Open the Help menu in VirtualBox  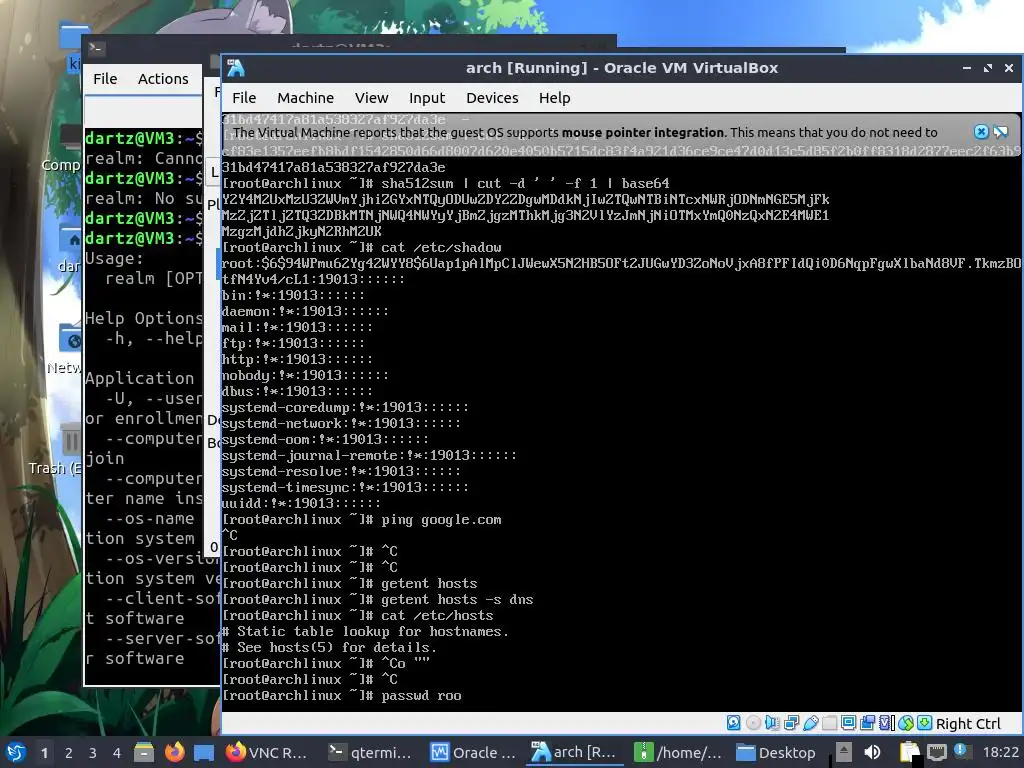pos(554,98)
